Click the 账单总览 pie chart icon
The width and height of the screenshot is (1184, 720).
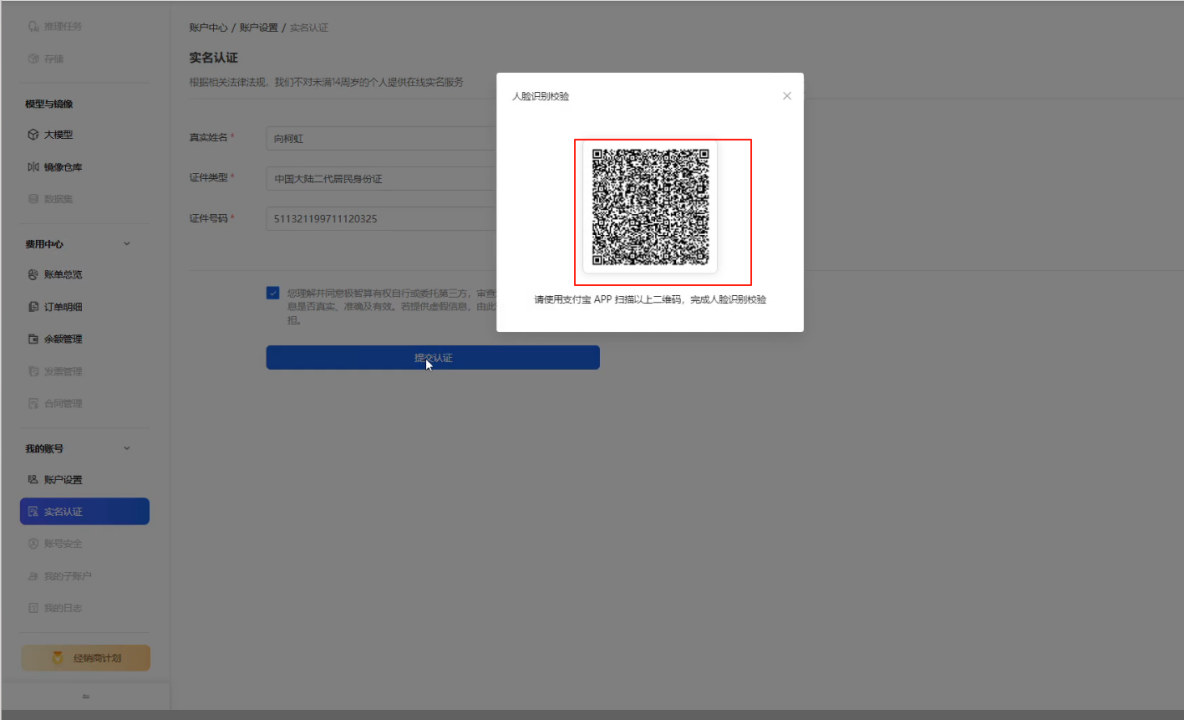coord(33,275)
